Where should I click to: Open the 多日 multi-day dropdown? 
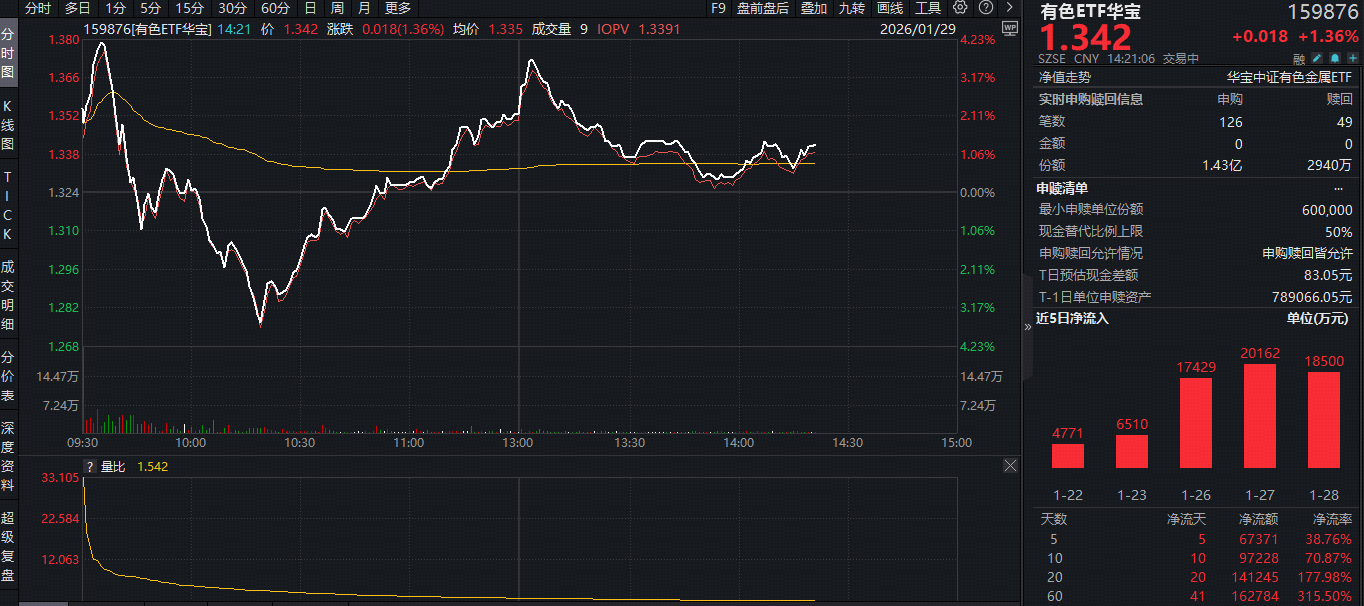pyautogui.click(x=75, y=9)
